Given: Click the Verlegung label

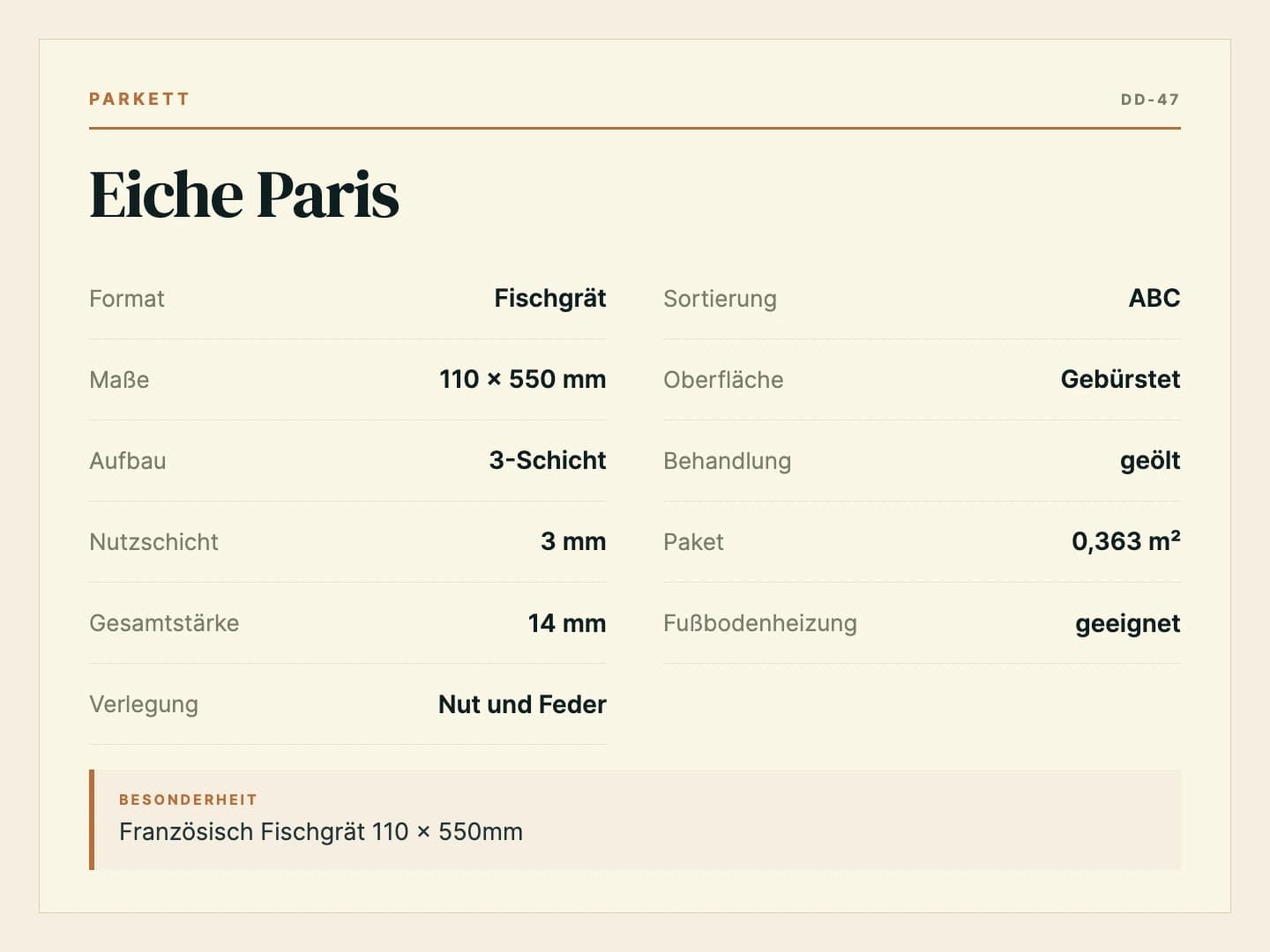Looking at the screenshot, I should (144, 704).
